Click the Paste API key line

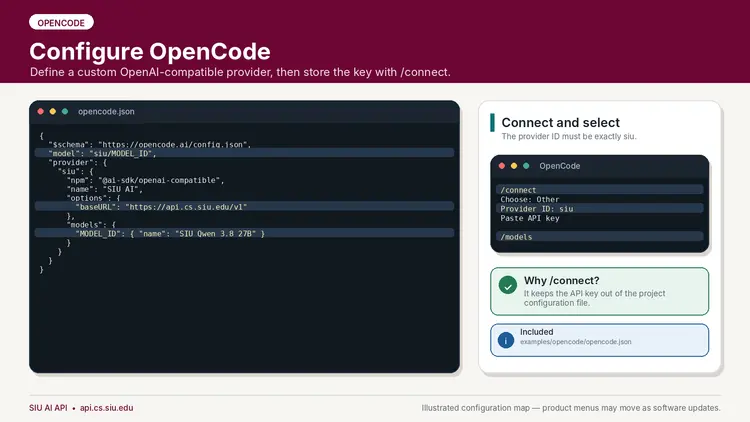point(529,218)
